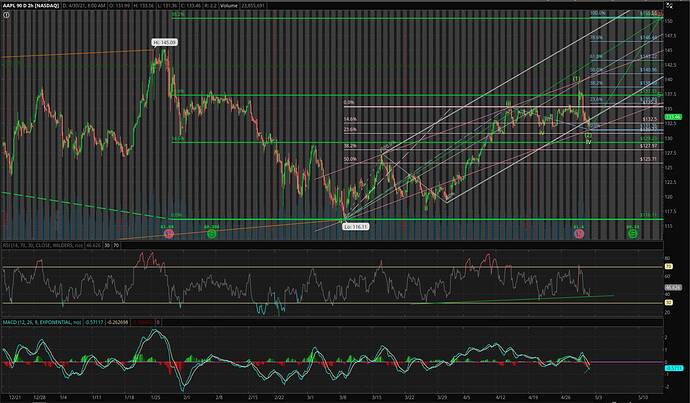The image size is (690, 403).
Task: Click the green dividend icon near 2/1
Action: coord(211,232)
